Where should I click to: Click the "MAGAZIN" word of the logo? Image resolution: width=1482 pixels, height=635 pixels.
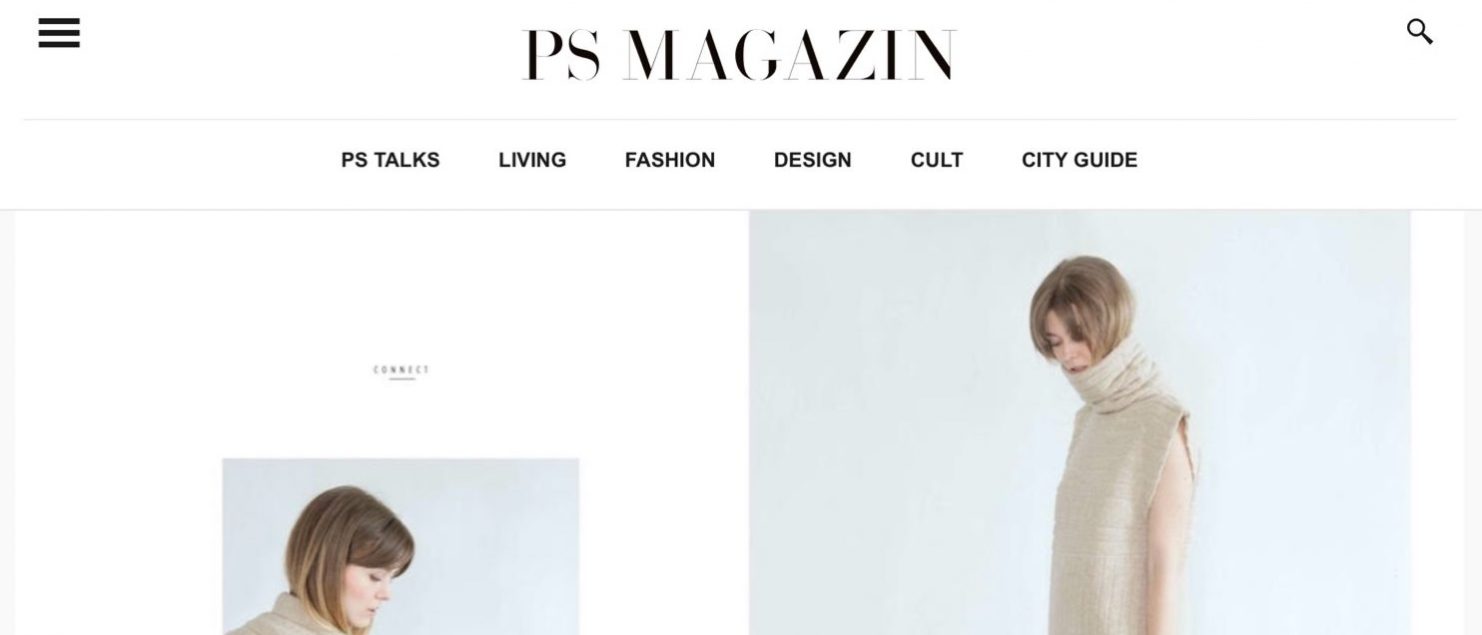(x=789, y=55)
